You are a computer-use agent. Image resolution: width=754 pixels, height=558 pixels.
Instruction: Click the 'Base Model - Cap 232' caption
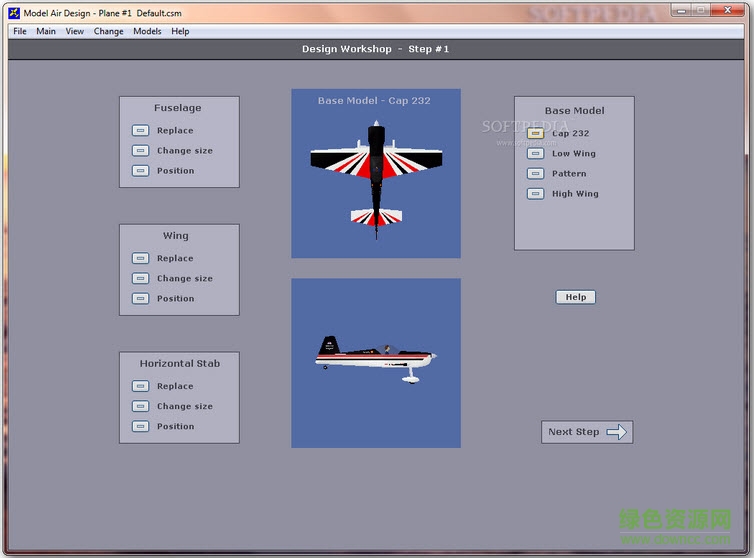(374, 101)
